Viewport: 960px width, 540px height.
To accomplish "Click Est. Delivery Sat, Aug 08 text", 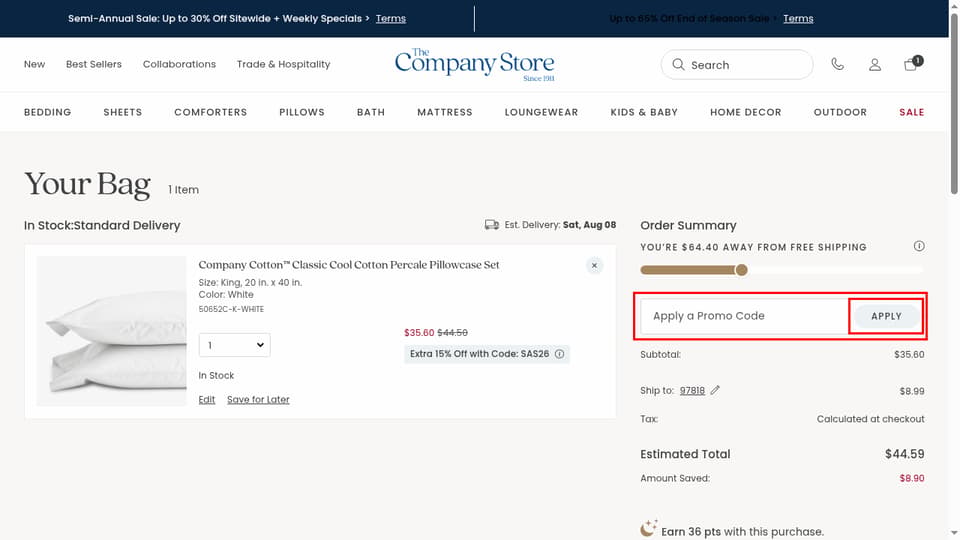I will pos(560,225).
